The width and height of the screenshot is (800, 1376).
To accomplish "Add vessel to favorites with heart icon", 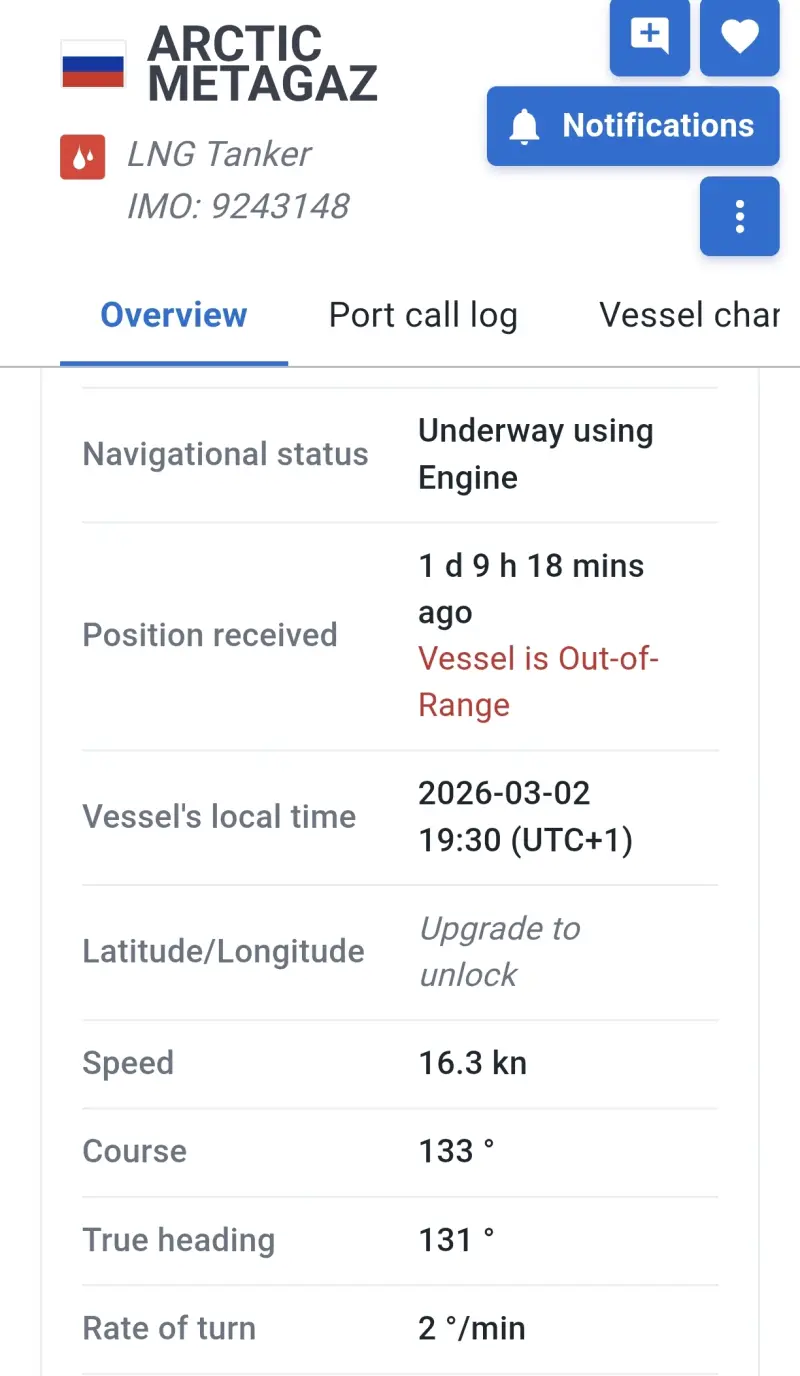I will click(x=739, y=36).
